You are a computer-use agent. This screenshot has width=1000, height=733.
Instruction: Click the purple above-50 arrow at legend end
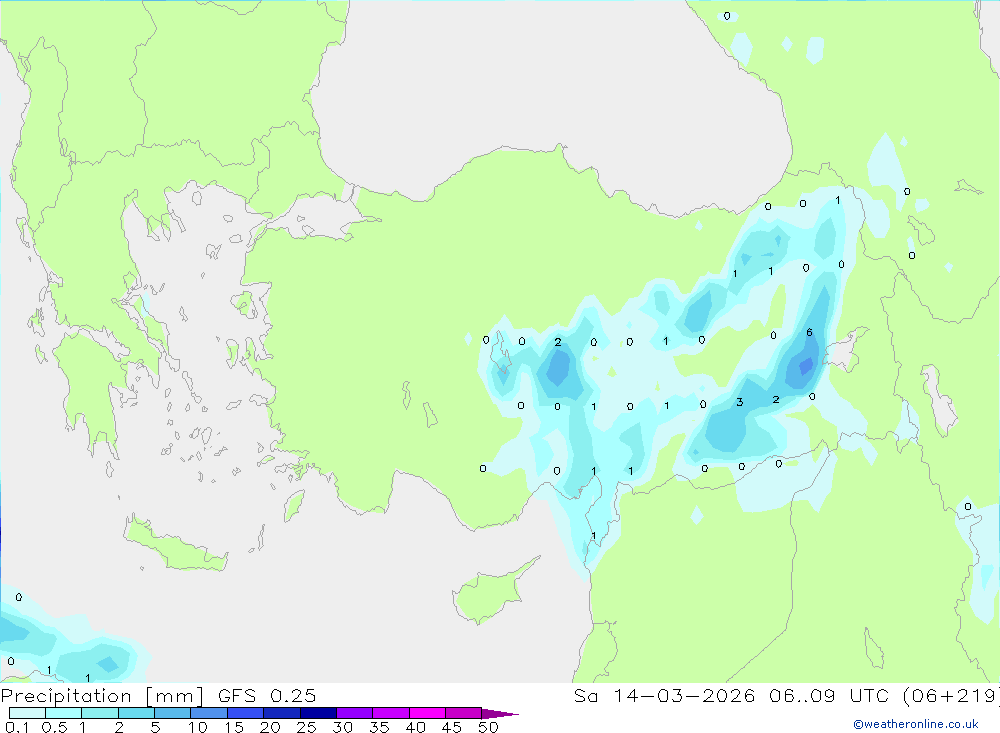(499, 713)
